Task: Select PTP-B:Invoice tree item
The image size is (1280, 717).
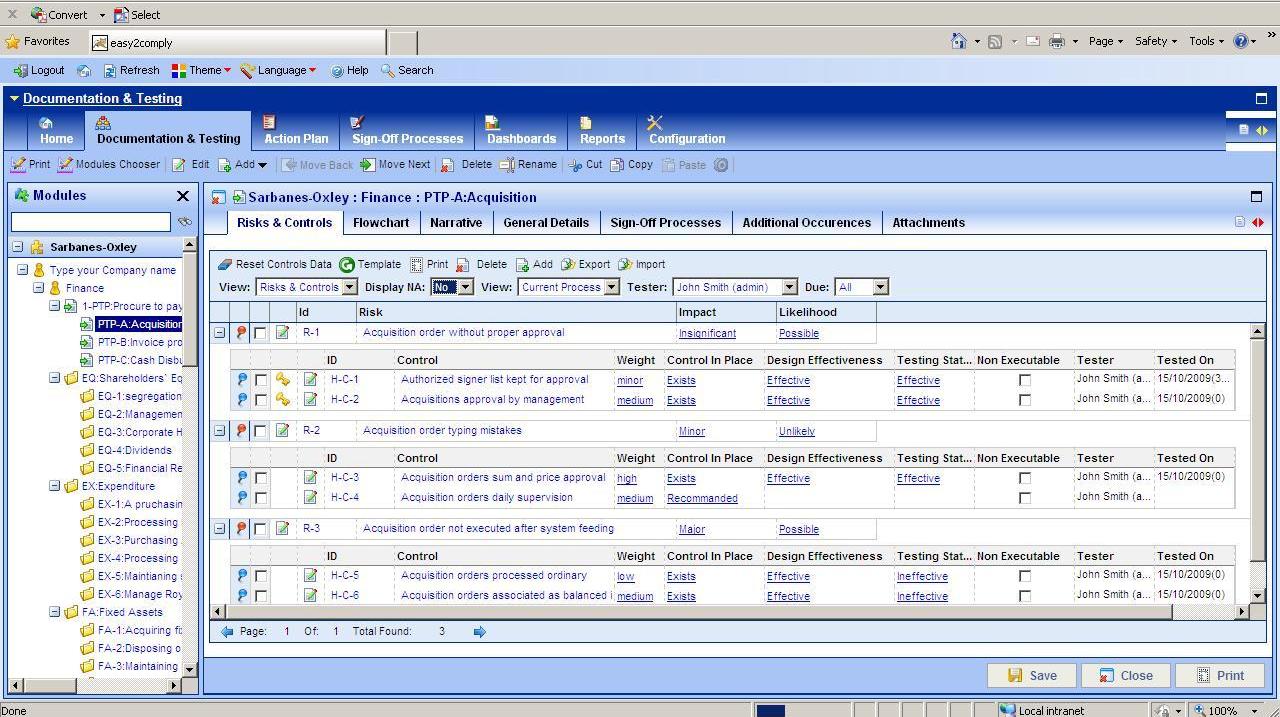Action: 139,342
